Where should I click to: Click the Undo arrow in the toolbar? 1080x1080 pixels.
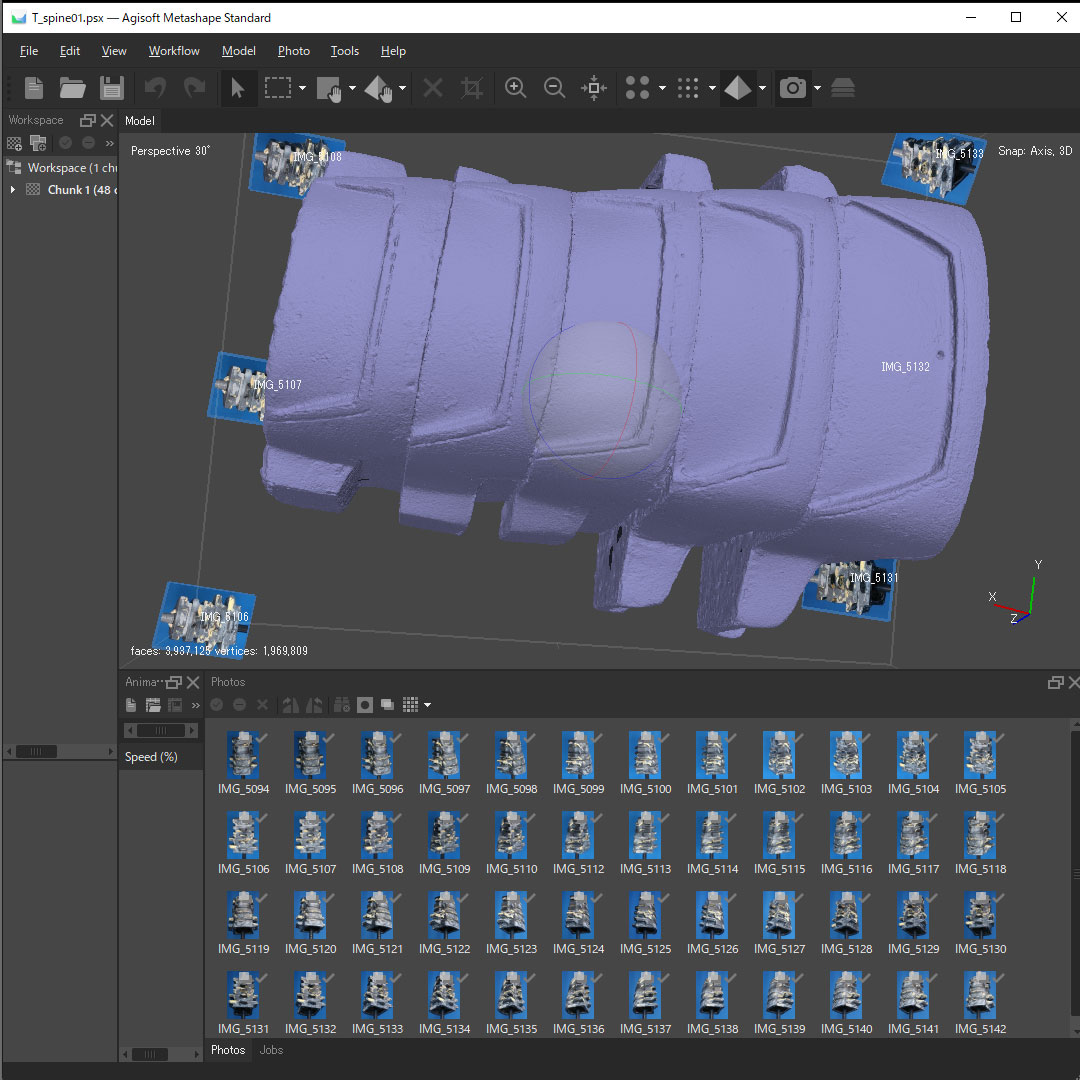[155, 88]
